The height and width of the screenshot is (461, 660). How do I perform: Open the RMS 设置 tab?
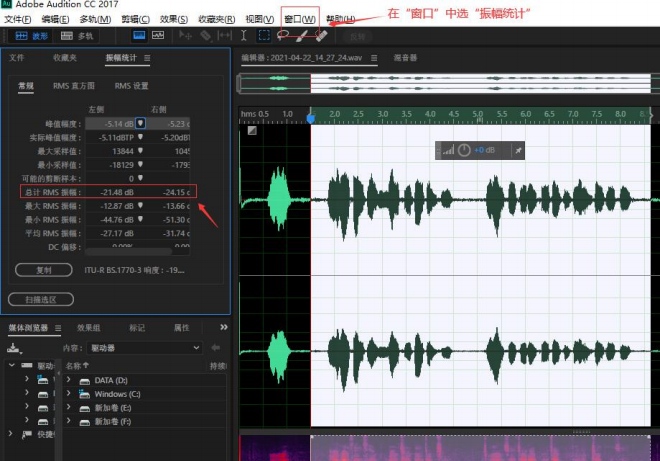131,86
